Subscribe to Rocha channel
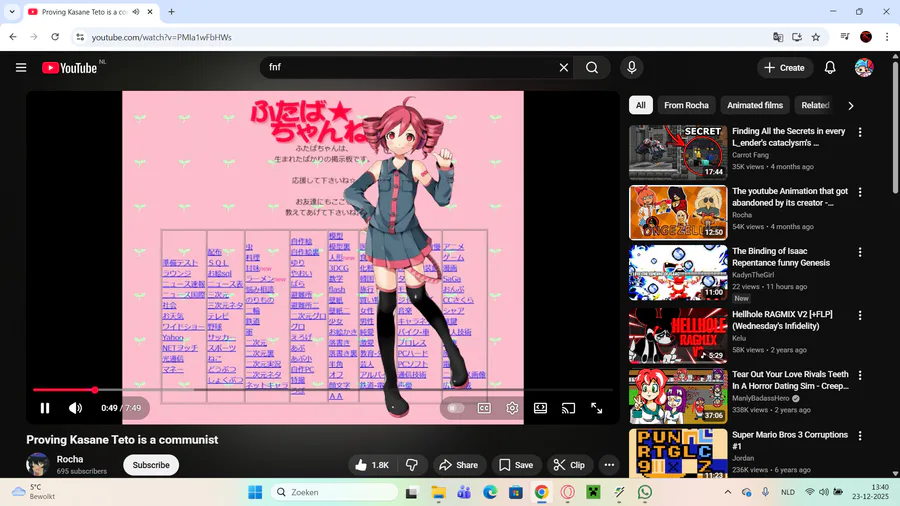The image size is (900, 506). 151,465
